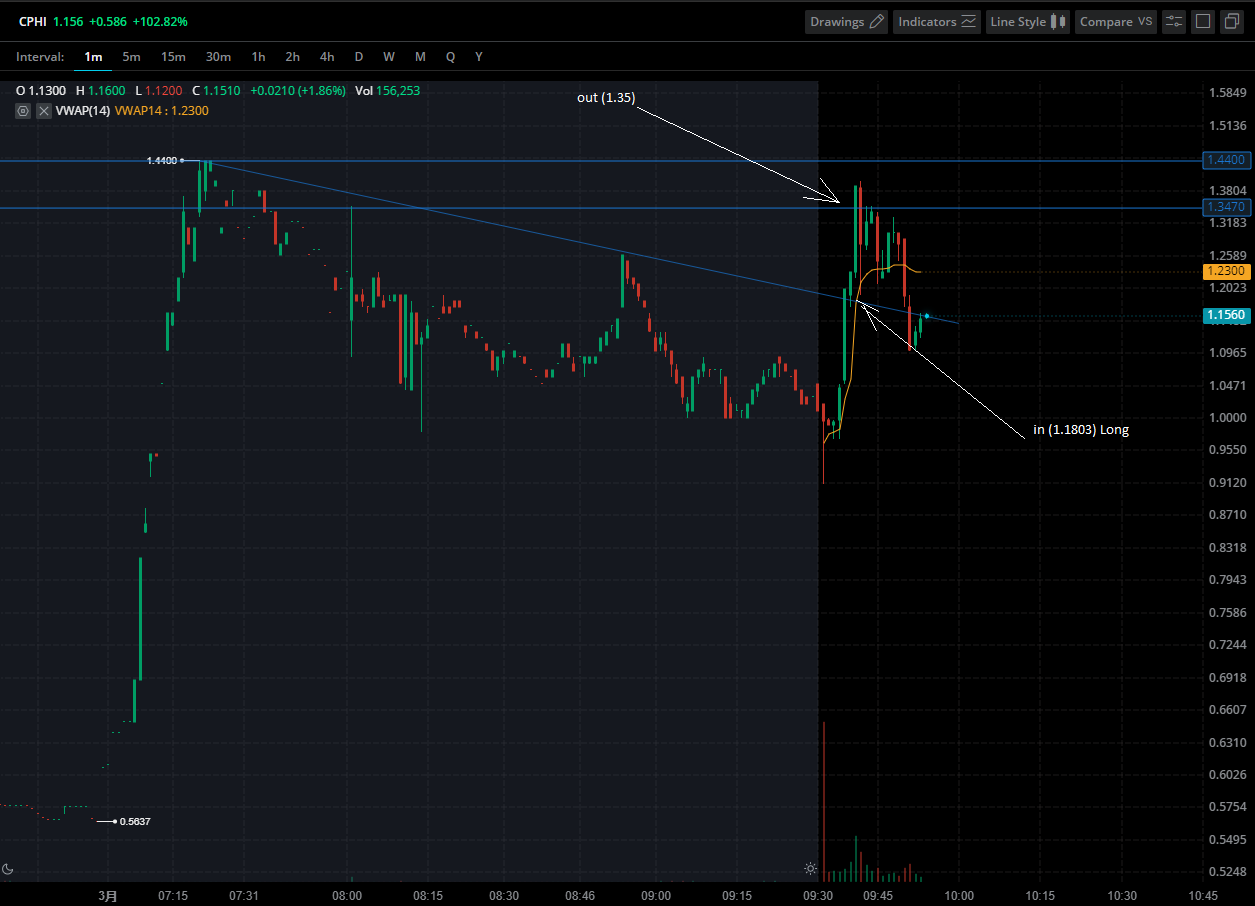Select the "out (1.35)" text annotation
The height and width of the screenshot is (906, 1255).
[605, 97]
